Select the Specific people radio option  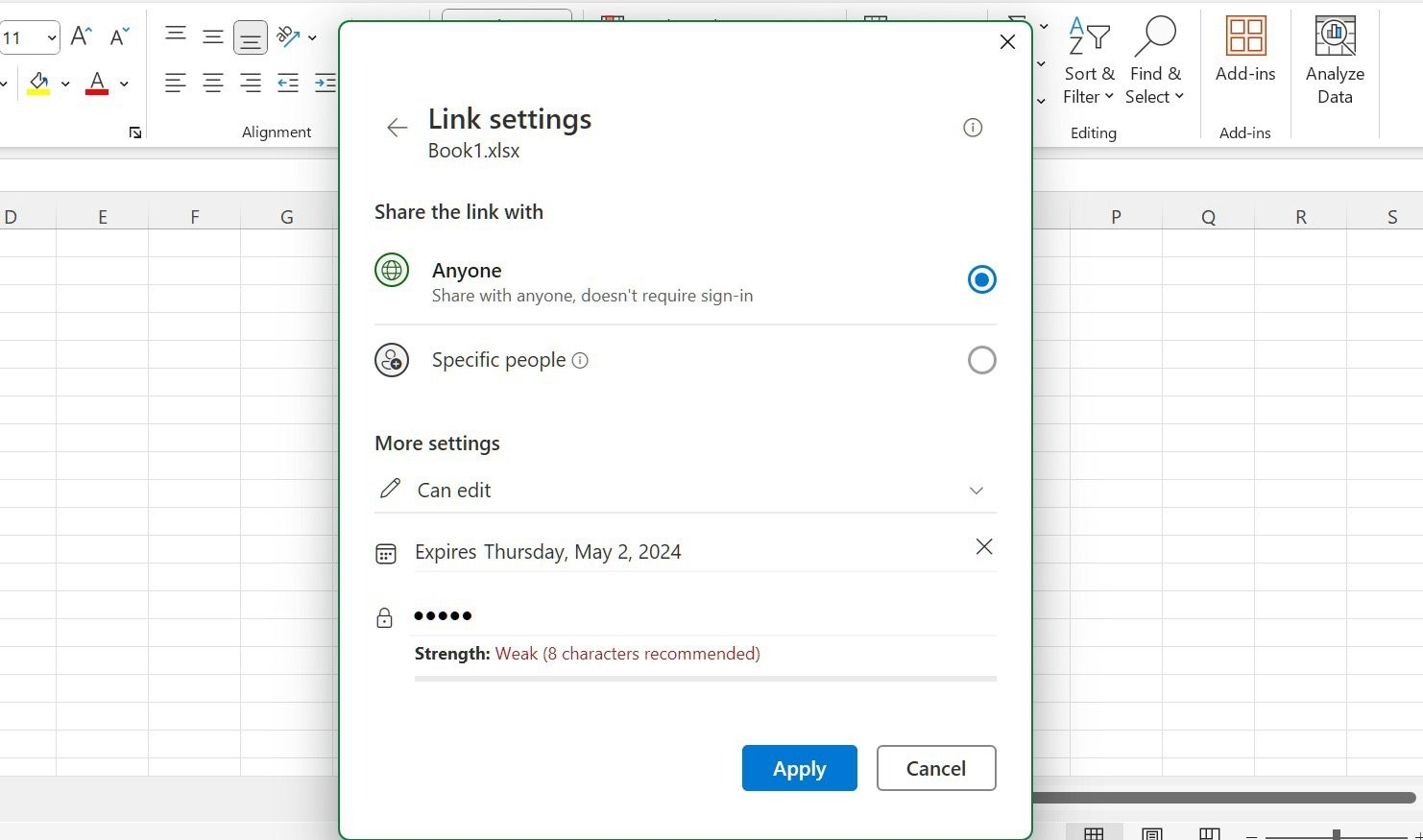pos(980,360)
